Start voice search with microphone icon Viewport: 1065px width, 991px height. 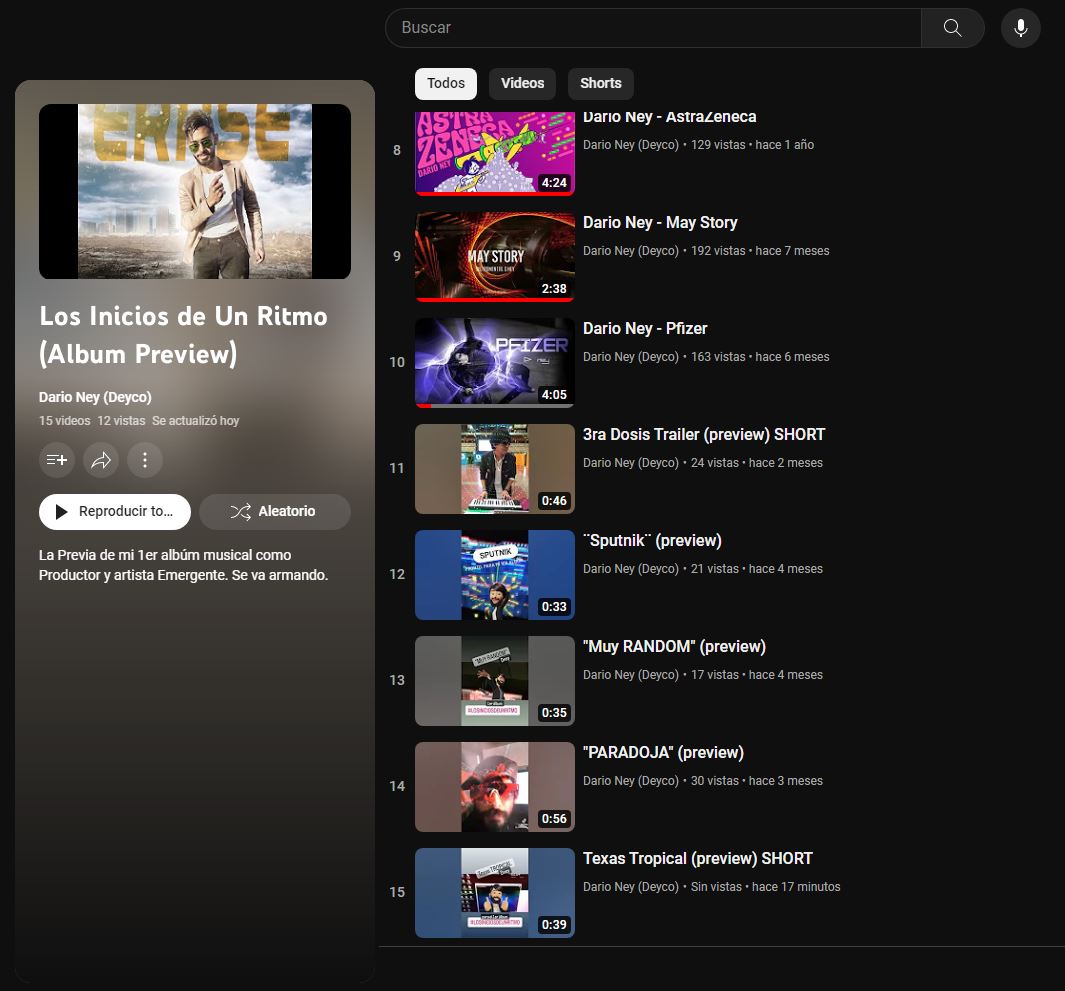[1020, 28]
